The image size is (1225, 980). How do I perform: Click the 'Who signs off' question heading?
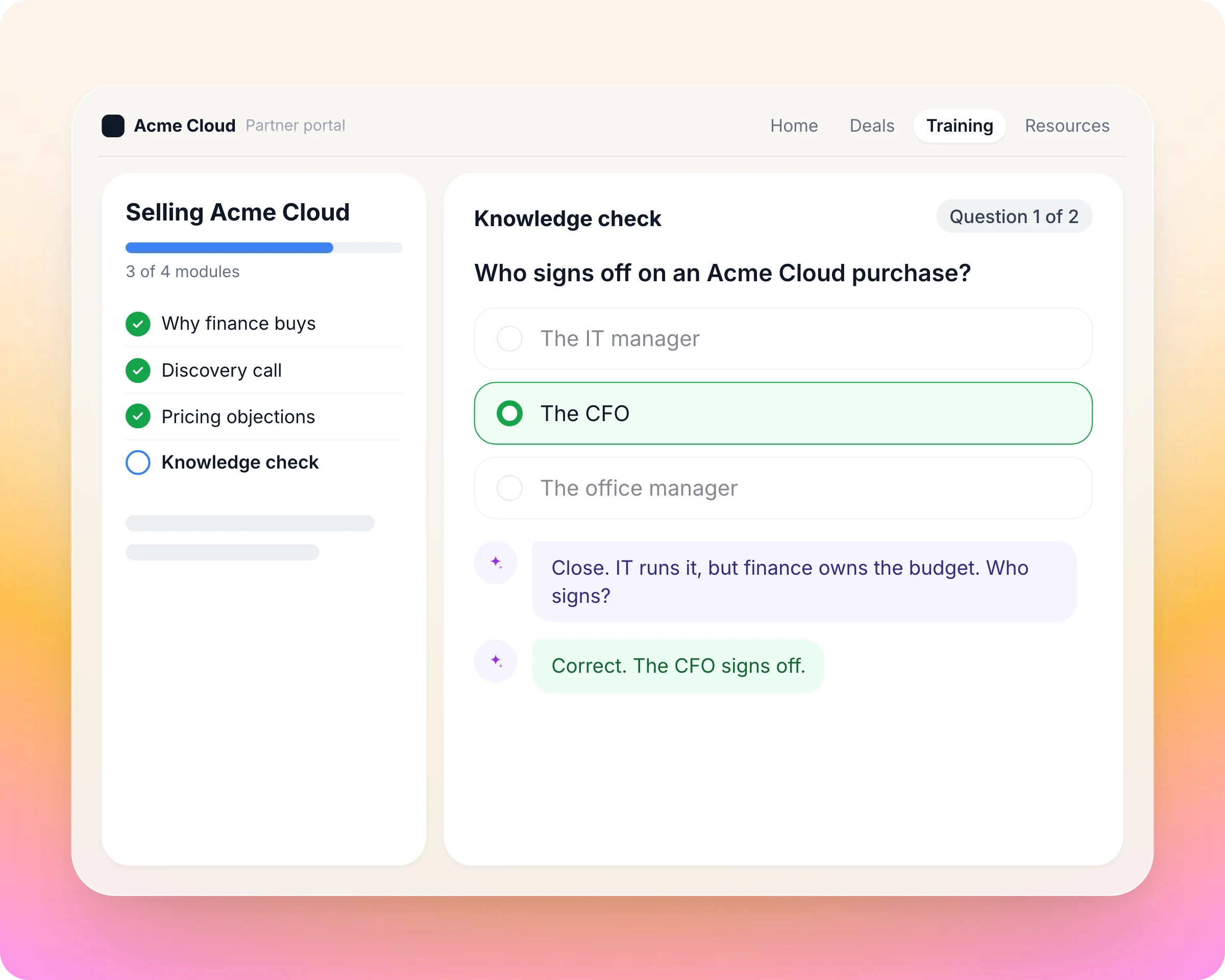click(x=722, y=273)
